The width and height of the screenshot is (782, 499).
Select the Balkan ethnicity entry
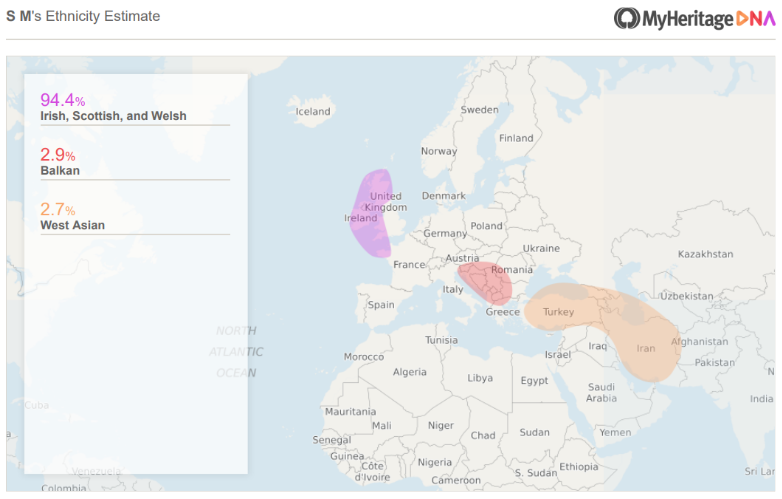tap(60, 171)
